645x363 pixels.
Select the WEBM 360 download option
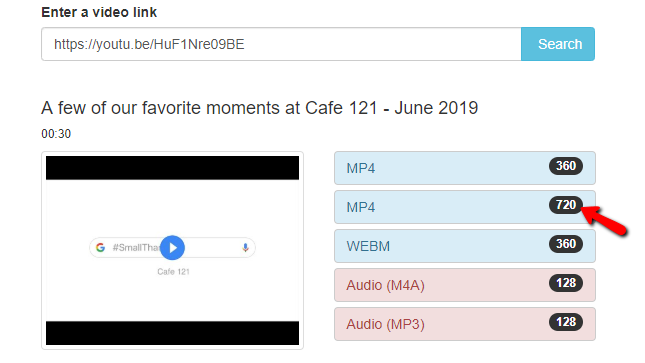(x=465, y=246)
